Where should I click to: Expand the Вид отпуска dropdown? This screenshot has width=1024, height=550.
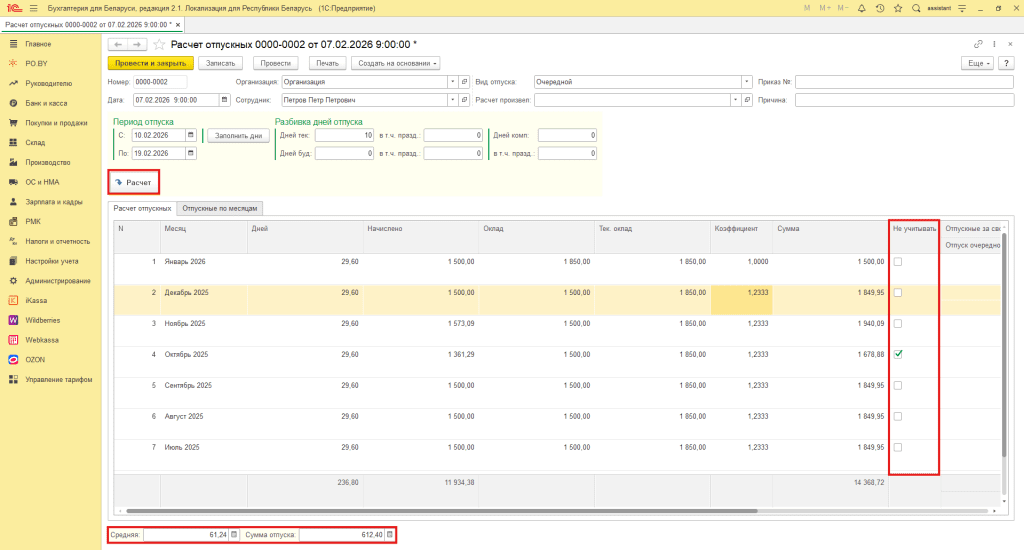pyautogui.click(x=747, y=82)
